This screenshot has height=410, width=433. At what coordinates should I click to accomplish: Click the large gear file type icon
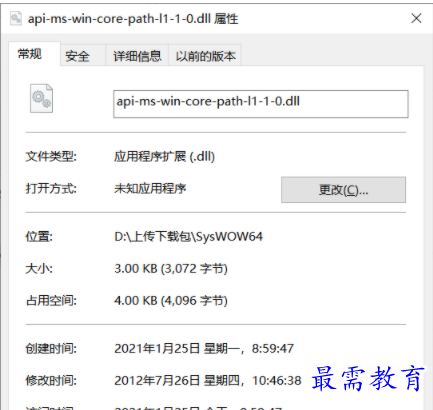[x=42, y=98]
